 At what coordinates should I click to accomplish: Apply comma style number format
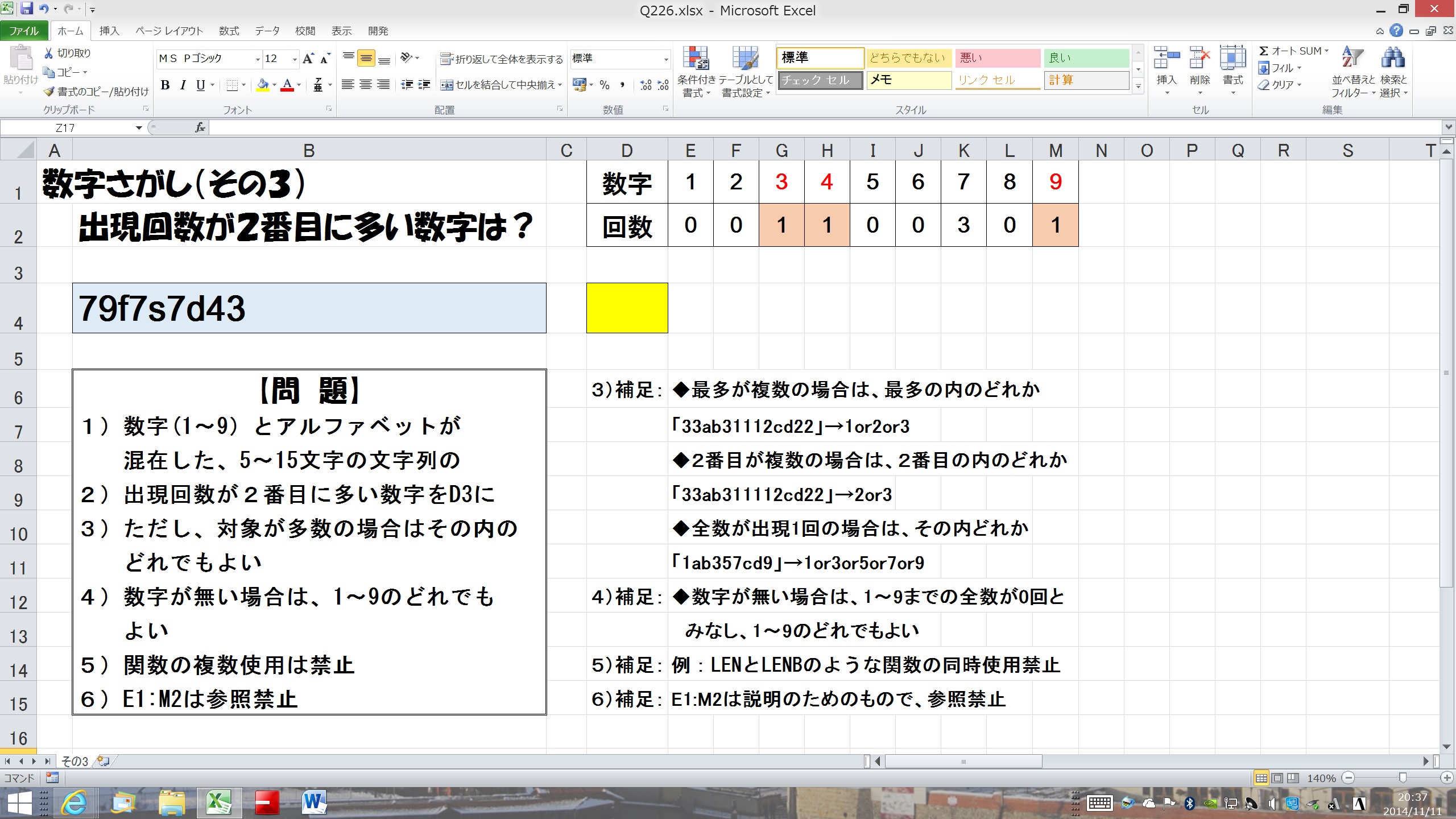(x=623, y=85)
